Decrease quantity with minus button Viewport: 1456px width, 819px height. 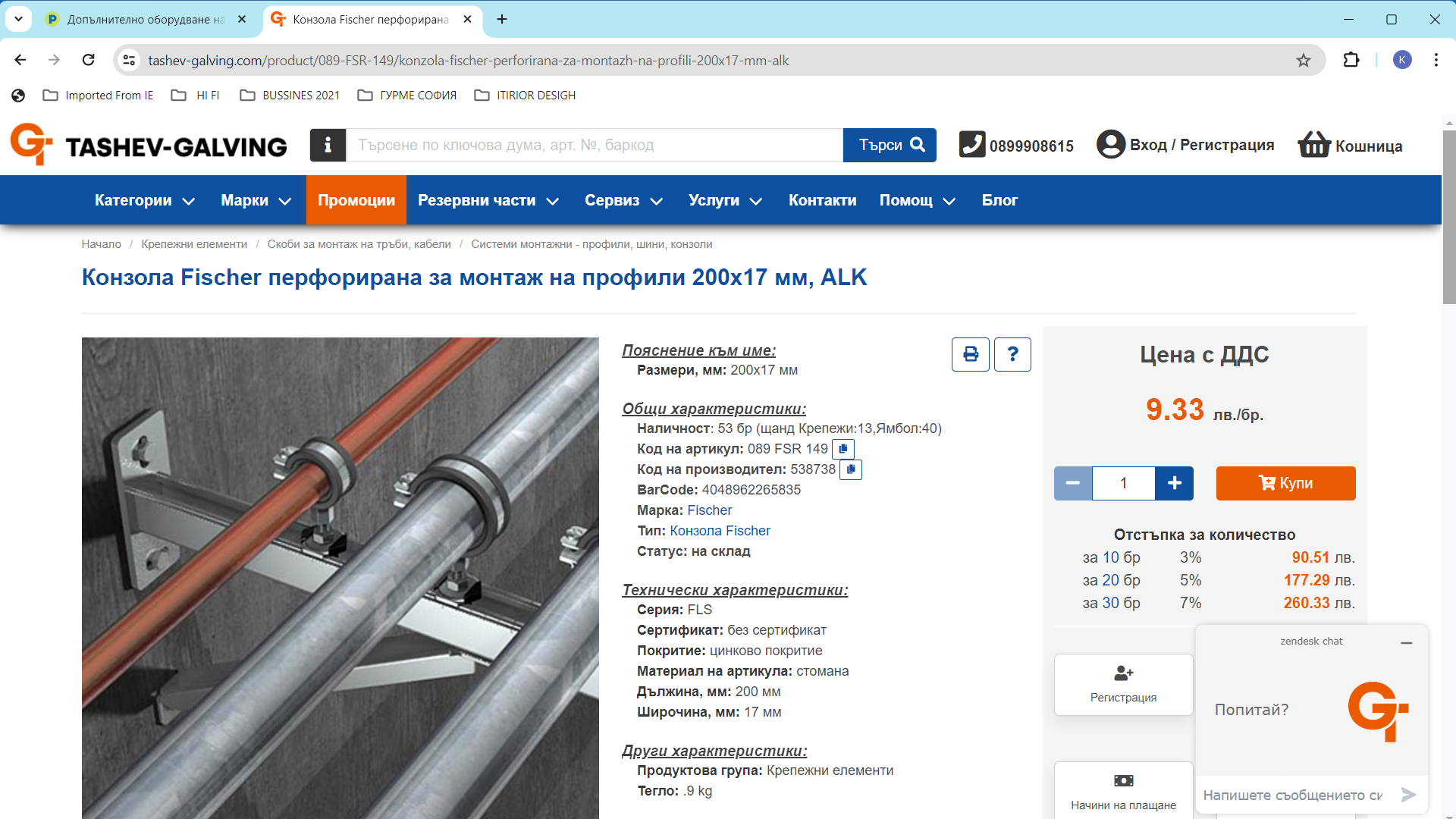(x=1072, y=483)
